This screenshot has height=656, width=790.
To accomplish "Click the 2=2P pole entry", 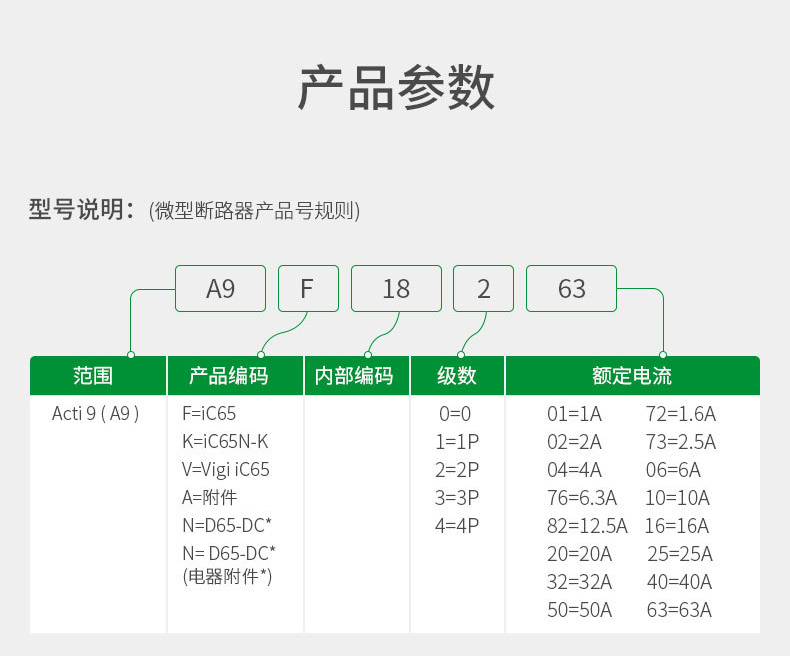I will [x=457, y=470].
